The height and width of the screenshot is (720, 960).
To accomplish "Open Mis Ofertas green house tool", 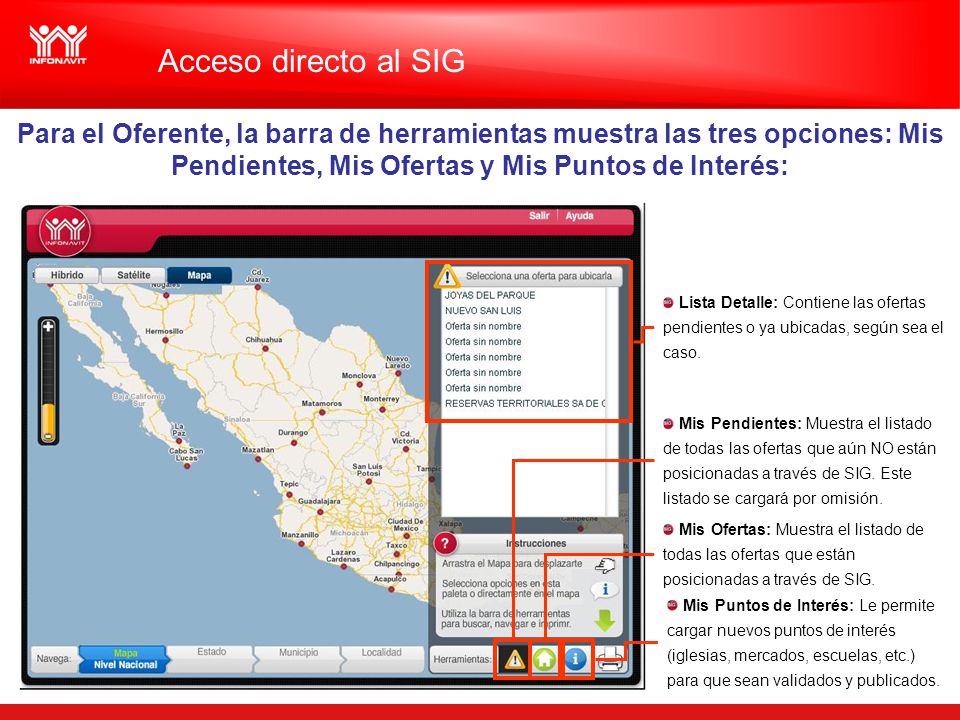I will (x=544, y=659).
